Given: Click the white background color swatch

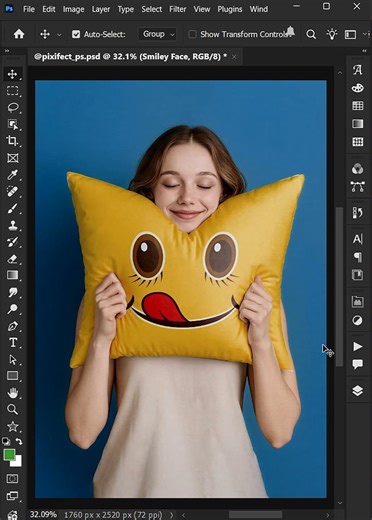Looking at the screenshot, I should click(17, 463).
